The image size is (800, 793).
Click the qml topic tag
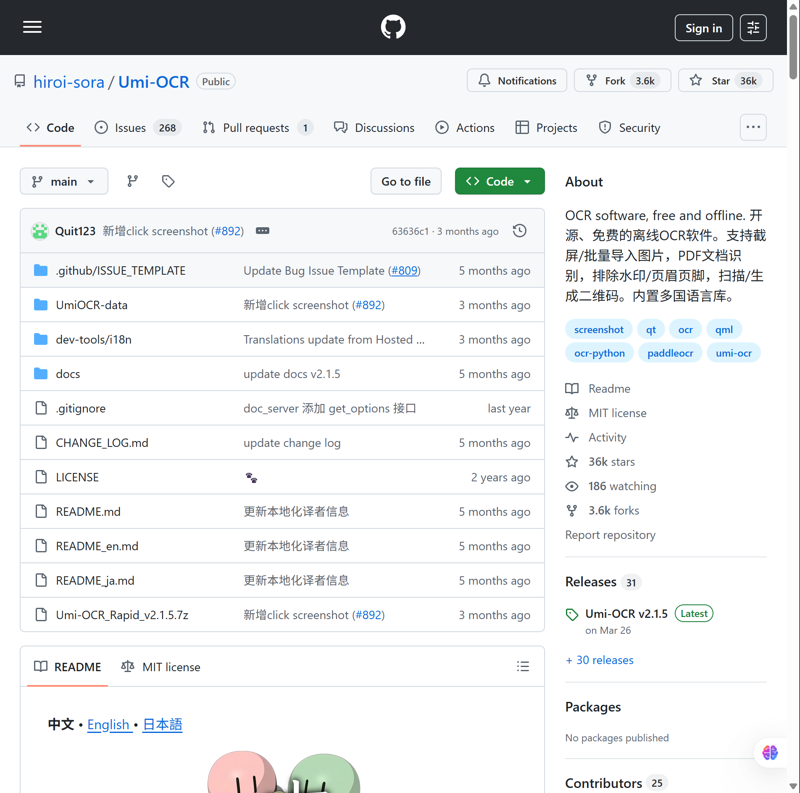click(x=723, y=330)
